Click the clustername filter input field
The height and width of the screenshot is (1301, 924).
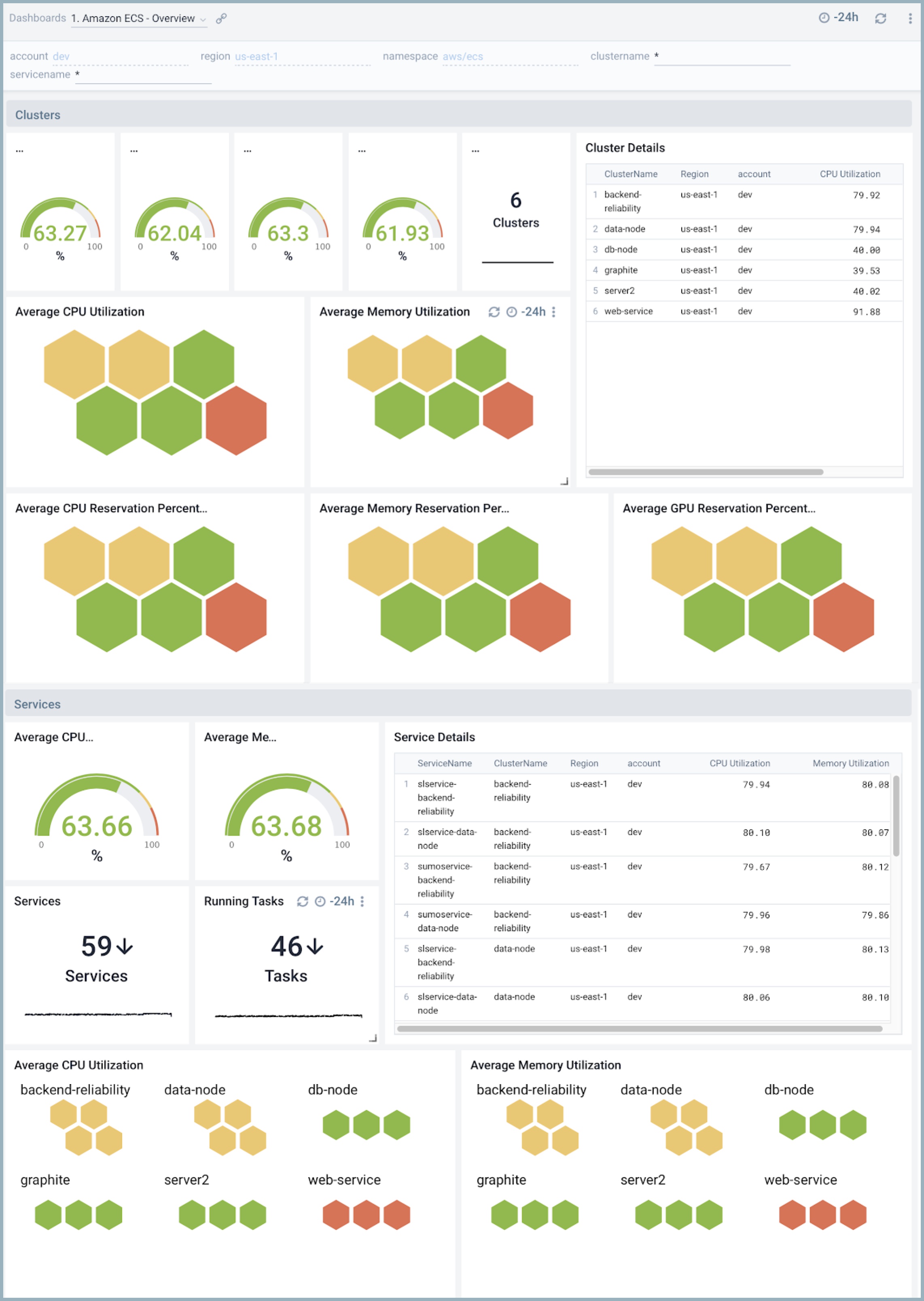point(723,56)
